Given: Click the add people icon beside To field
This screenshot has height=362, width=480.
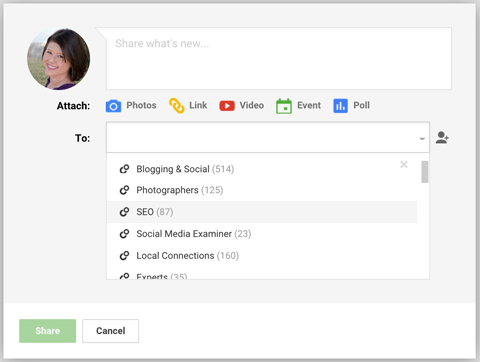Looking at the screenshot, I should 442,138.
